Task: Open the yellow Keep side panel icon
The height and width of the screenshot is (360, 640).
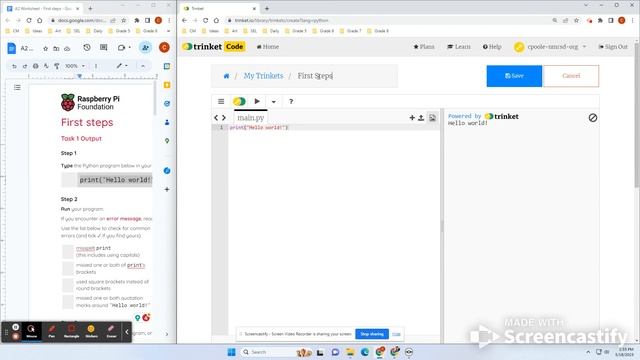Action: coord(167,85)
